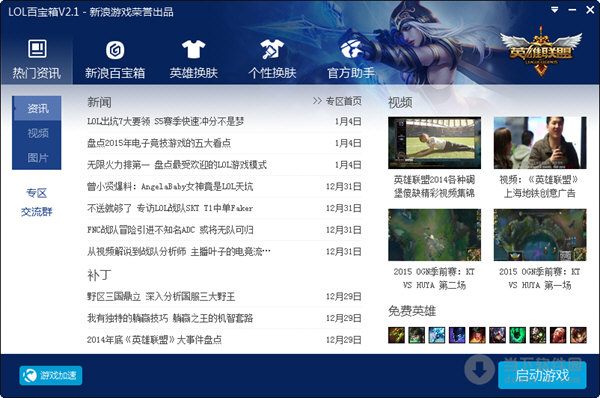
Task: Click the 启动游戏 button
Action: click(x=542, y=375)
